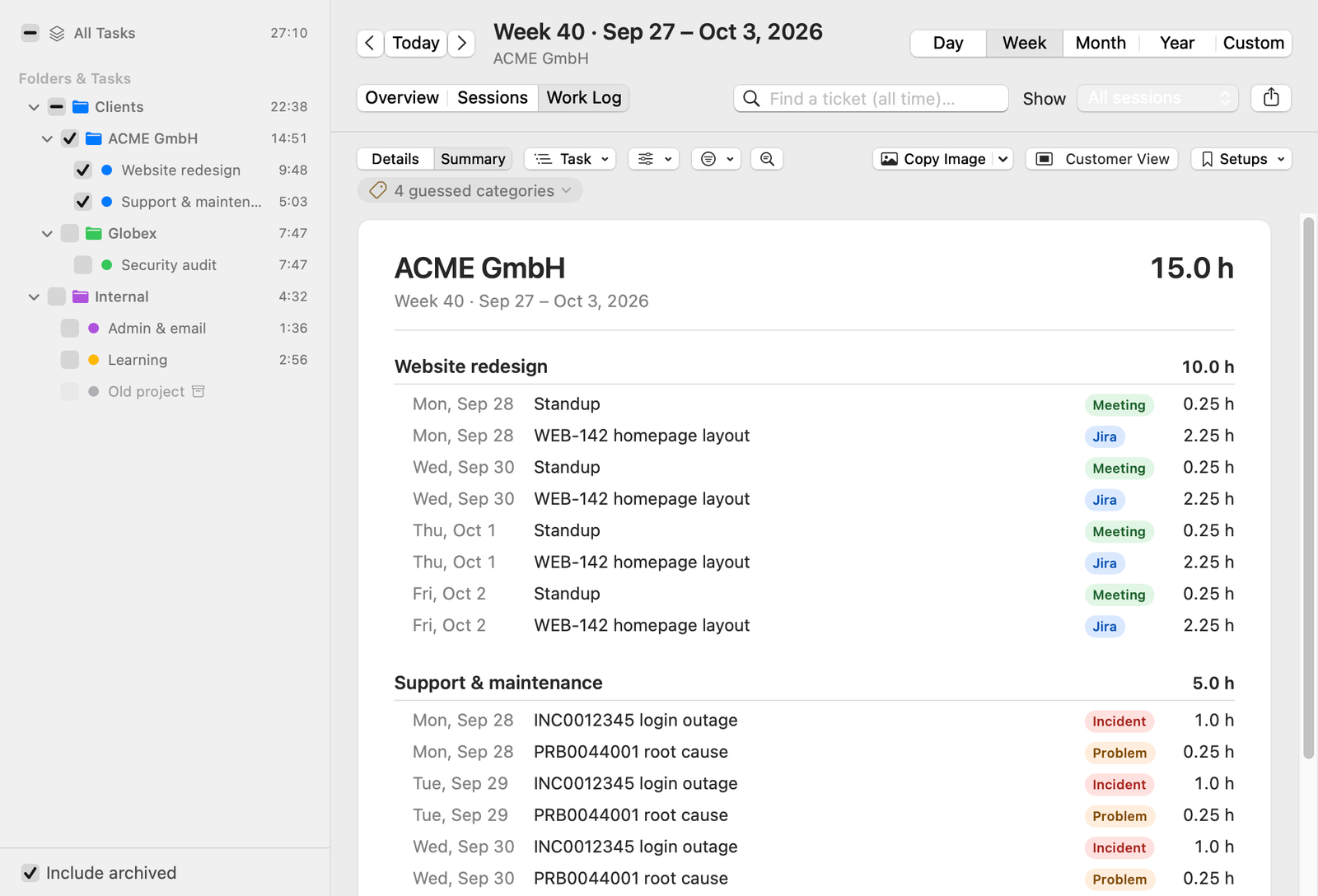Image resolution: width=1318 pixels, height=896 pixels.
Task: Select the Month view tab
Action: point(1101,43)
